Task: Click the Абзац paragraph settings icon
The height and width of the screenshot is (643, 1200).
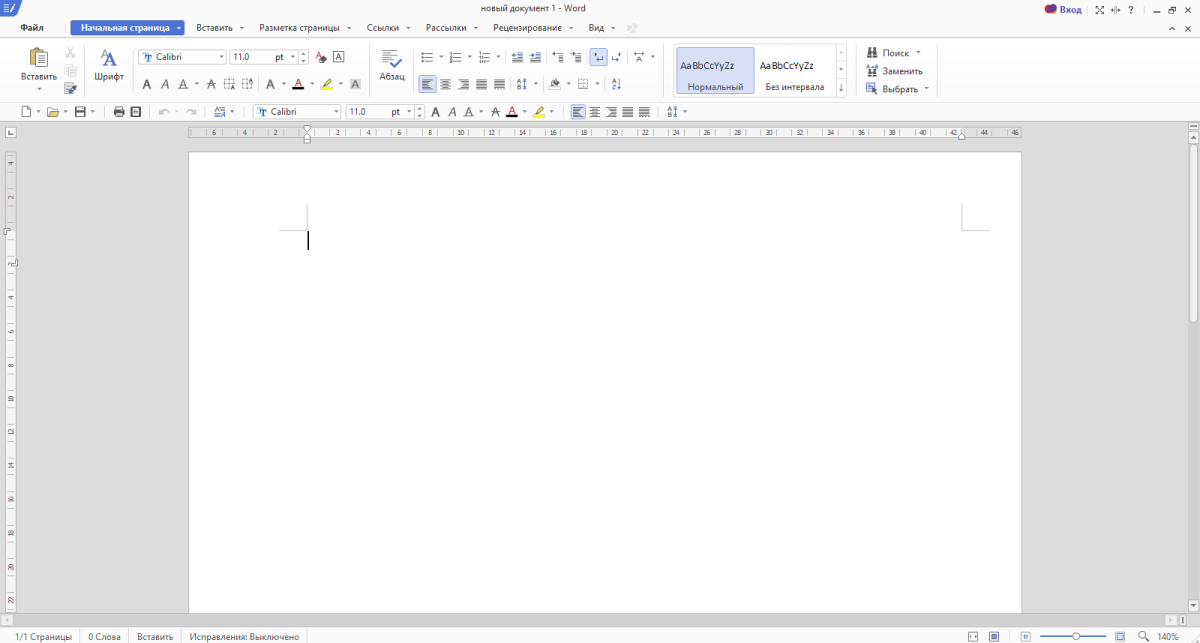Action: point(391,65)
